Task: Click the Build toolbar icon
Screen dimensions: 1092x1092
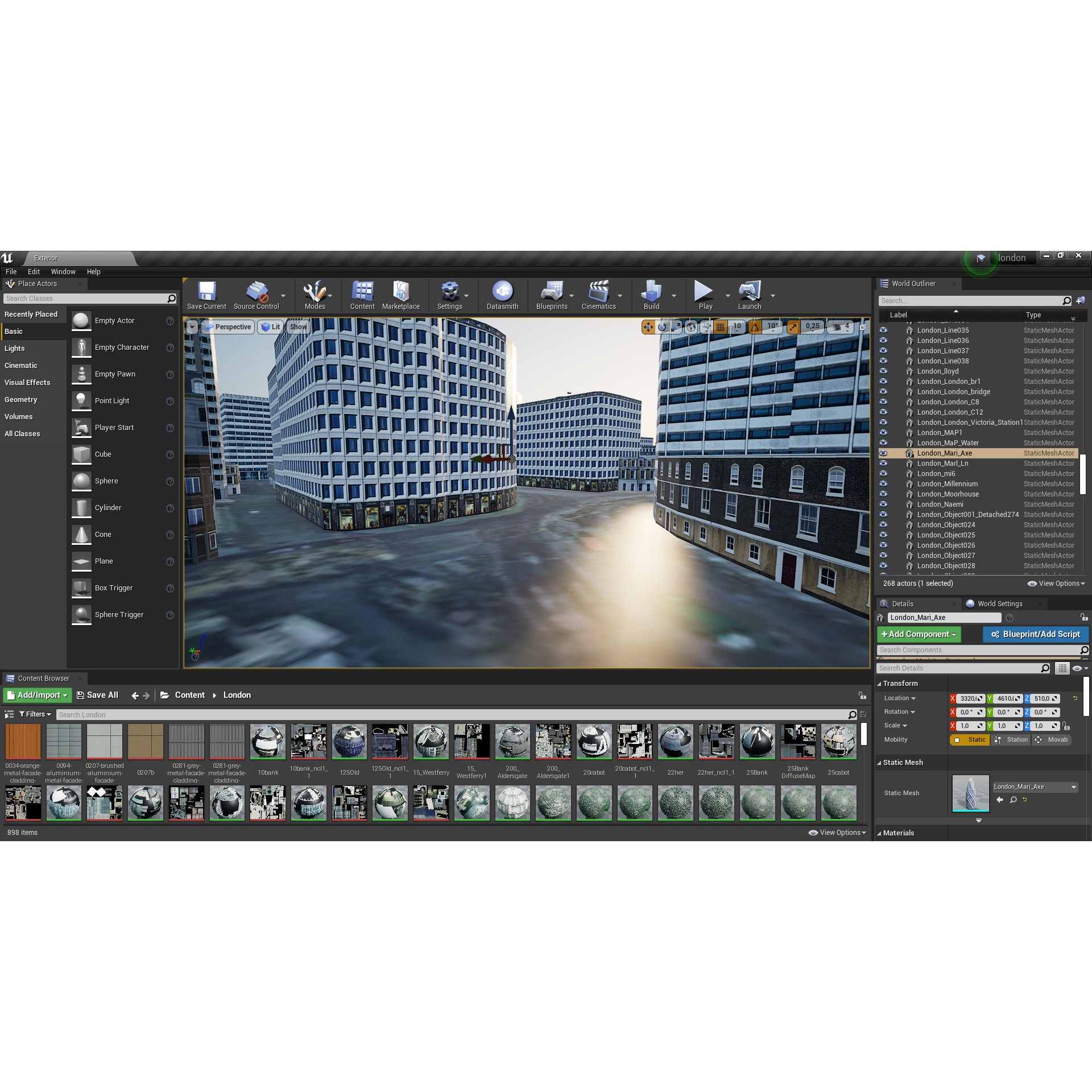Action: tap(651, 295)
